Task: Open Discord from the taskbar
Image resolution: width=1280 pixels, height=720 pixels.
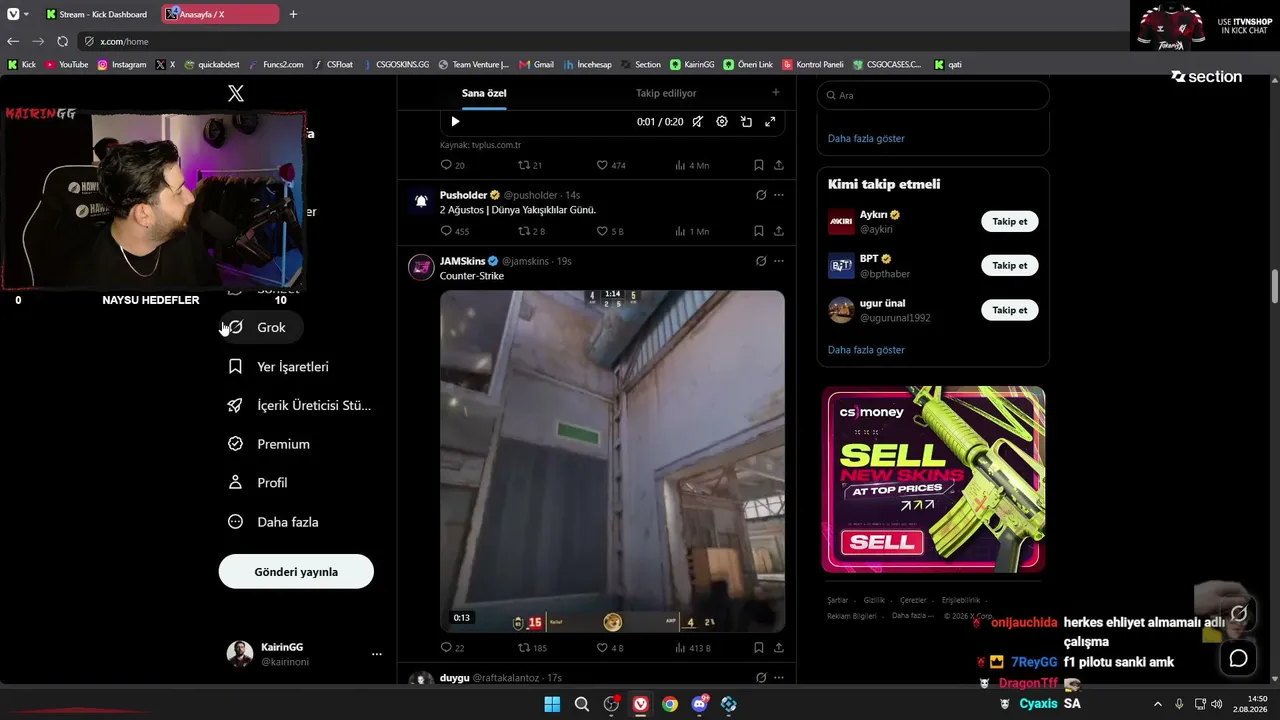Action: (700, 704)
